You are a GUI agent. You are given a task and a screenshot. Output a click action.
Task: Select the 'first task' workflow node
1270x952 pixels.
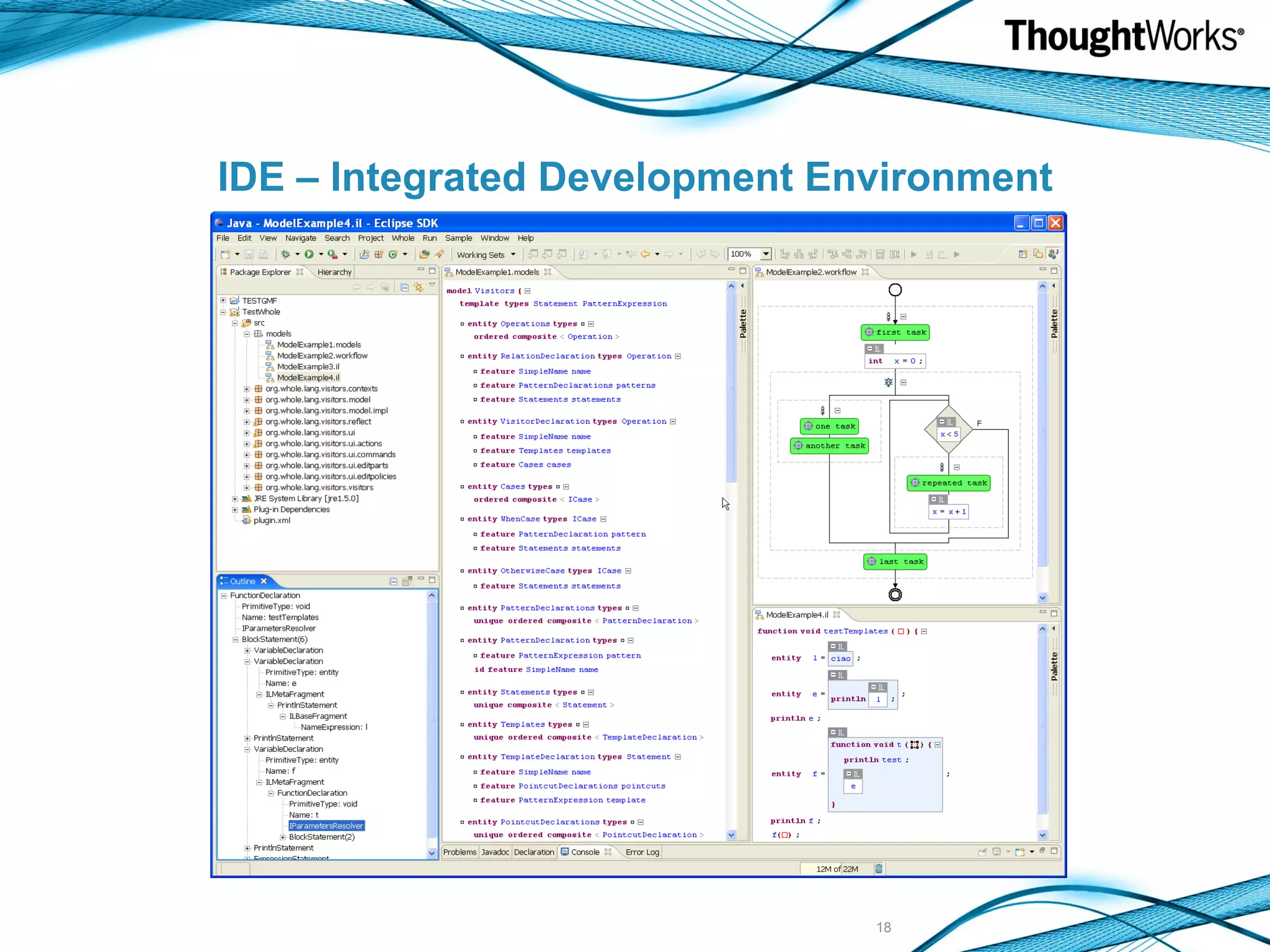[895, 332]
